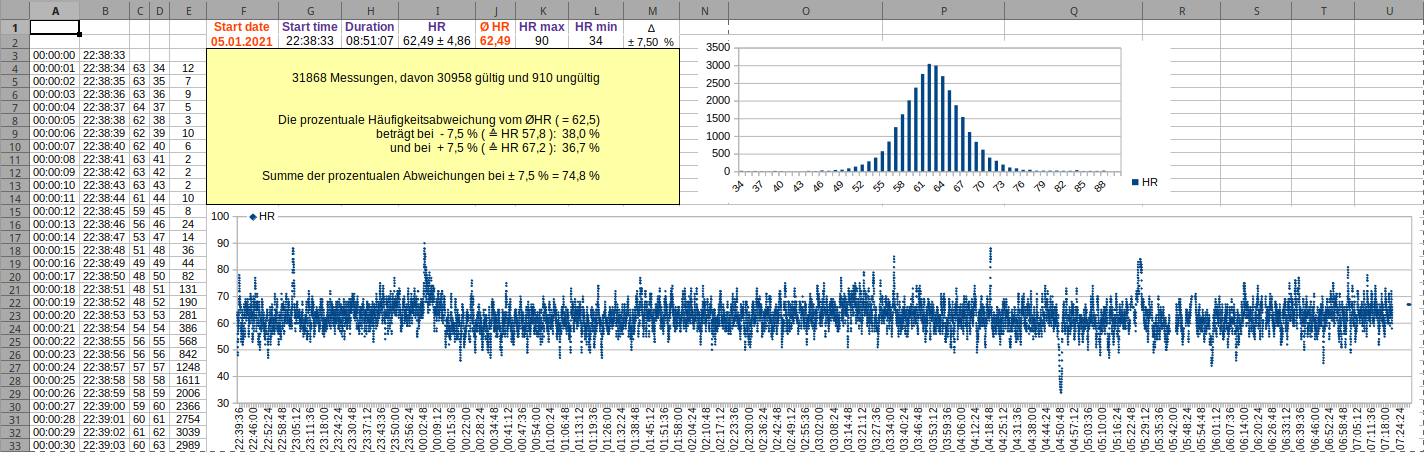
Task: Select column D header
Action: (x=159, y=11)
